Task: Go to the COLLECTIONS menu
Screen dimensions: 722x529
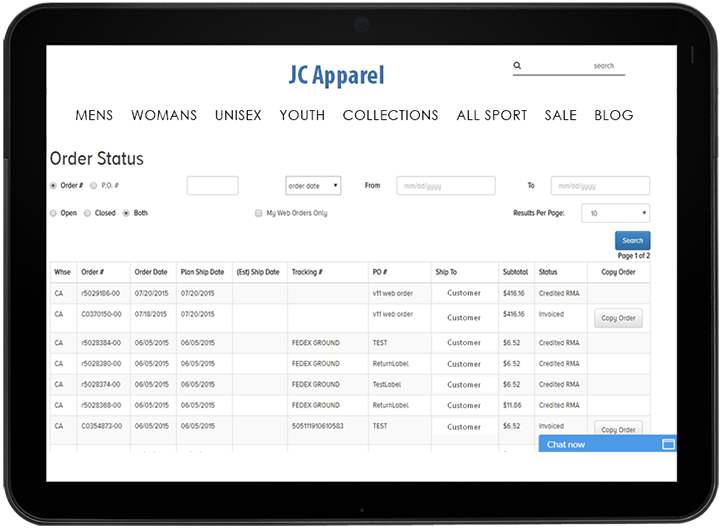Action: (x=390, y=115)
